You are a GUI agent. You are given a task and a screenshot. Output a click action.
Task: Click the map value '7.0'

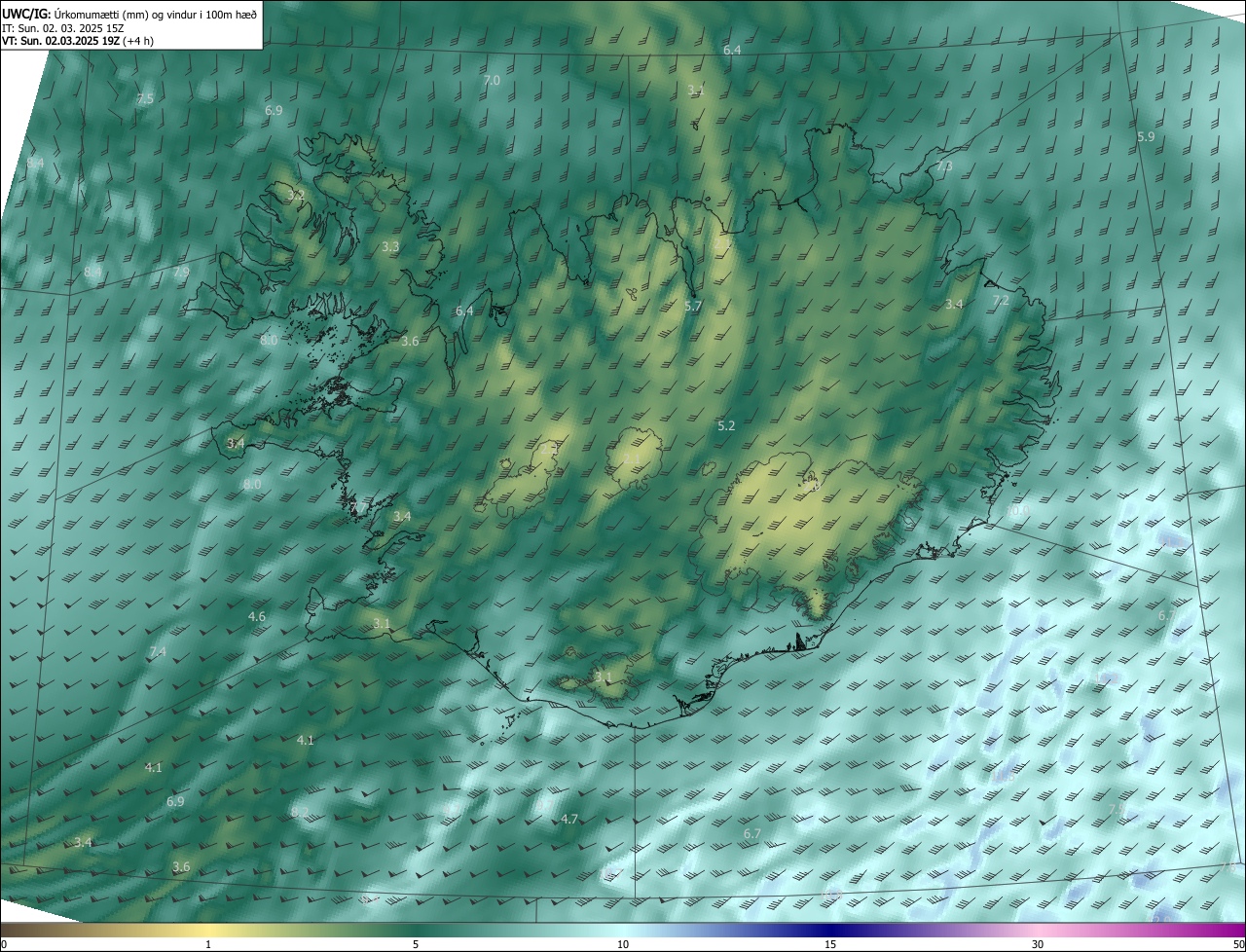(x=492, y=81)
